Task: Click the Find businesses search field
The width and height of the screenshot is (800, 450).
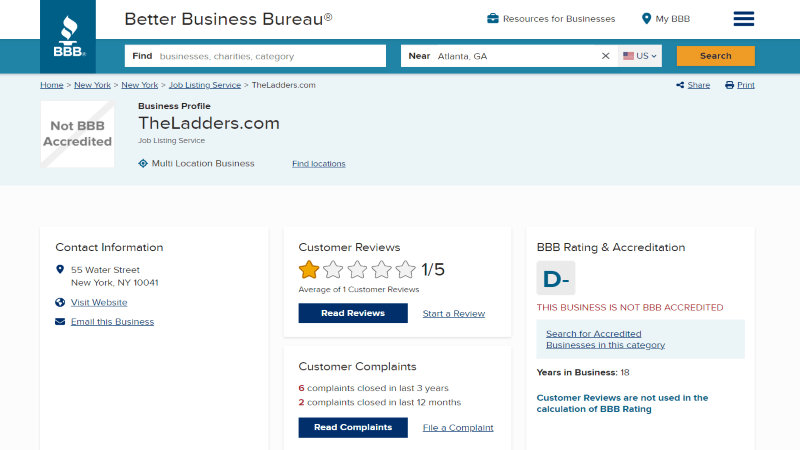Action: [x=255, y=56]
